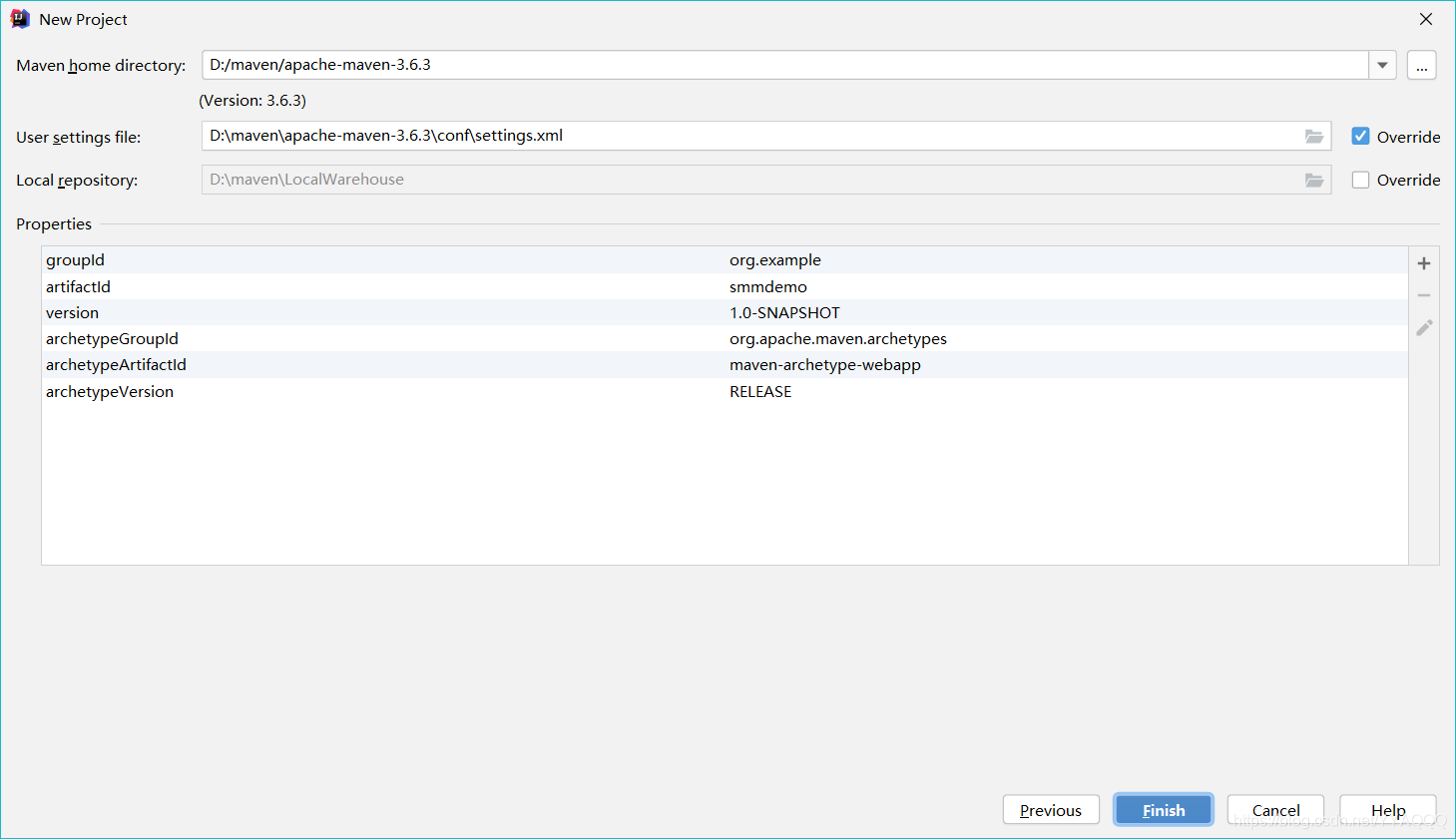Image resolution: width=1456 pixels, height=839 pixels.
Task: Select the archetypeVersion property row
Action: click(x=725, y=392)
